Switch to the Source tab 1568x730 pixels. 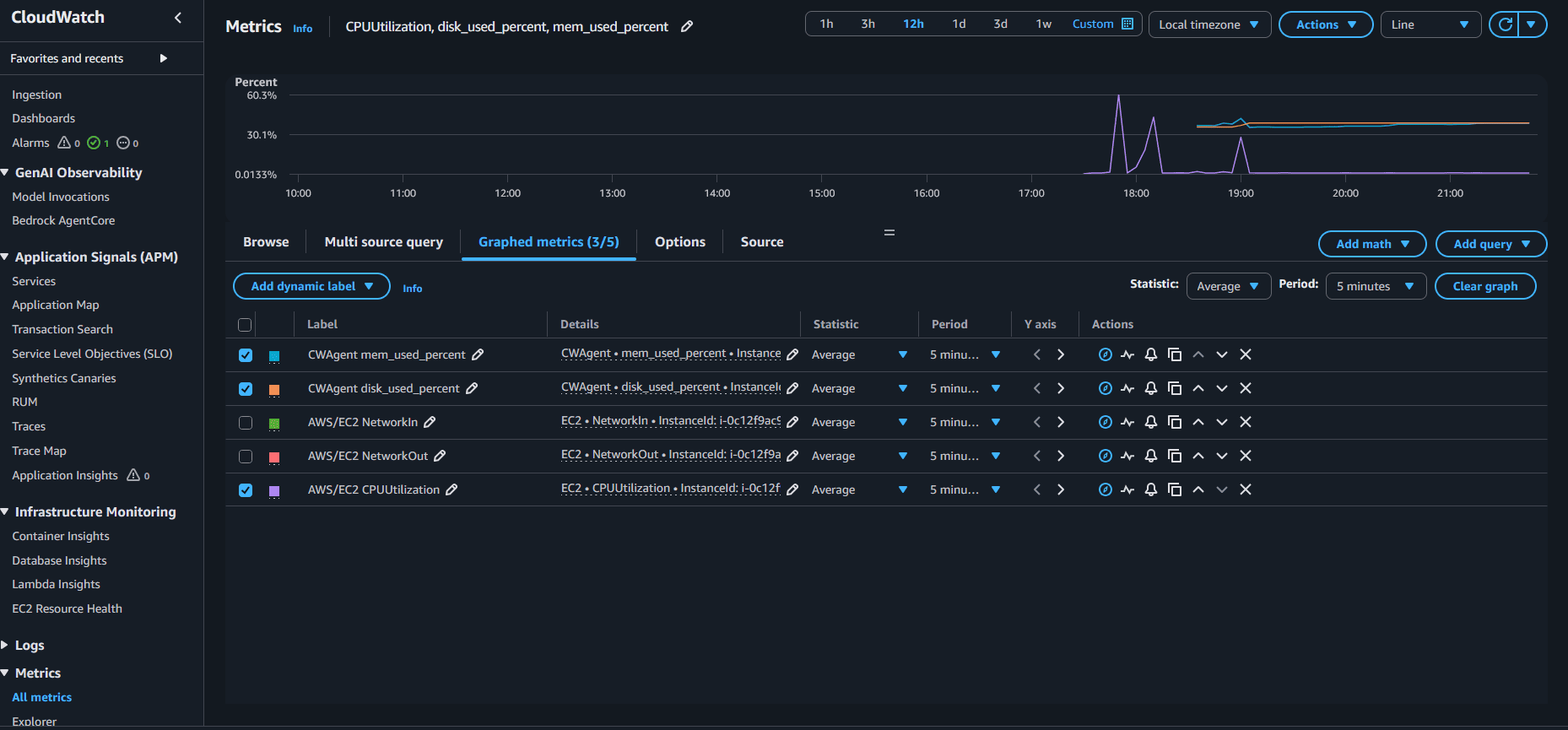tap(762, 242)
